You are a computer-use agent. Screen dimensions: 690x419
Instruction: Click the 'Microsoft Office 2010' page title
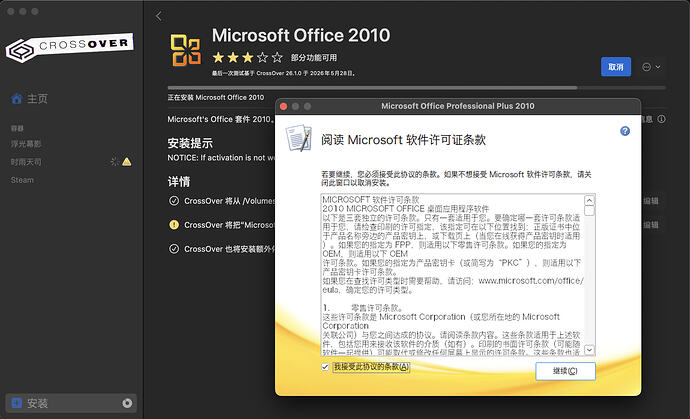[301, 35]
